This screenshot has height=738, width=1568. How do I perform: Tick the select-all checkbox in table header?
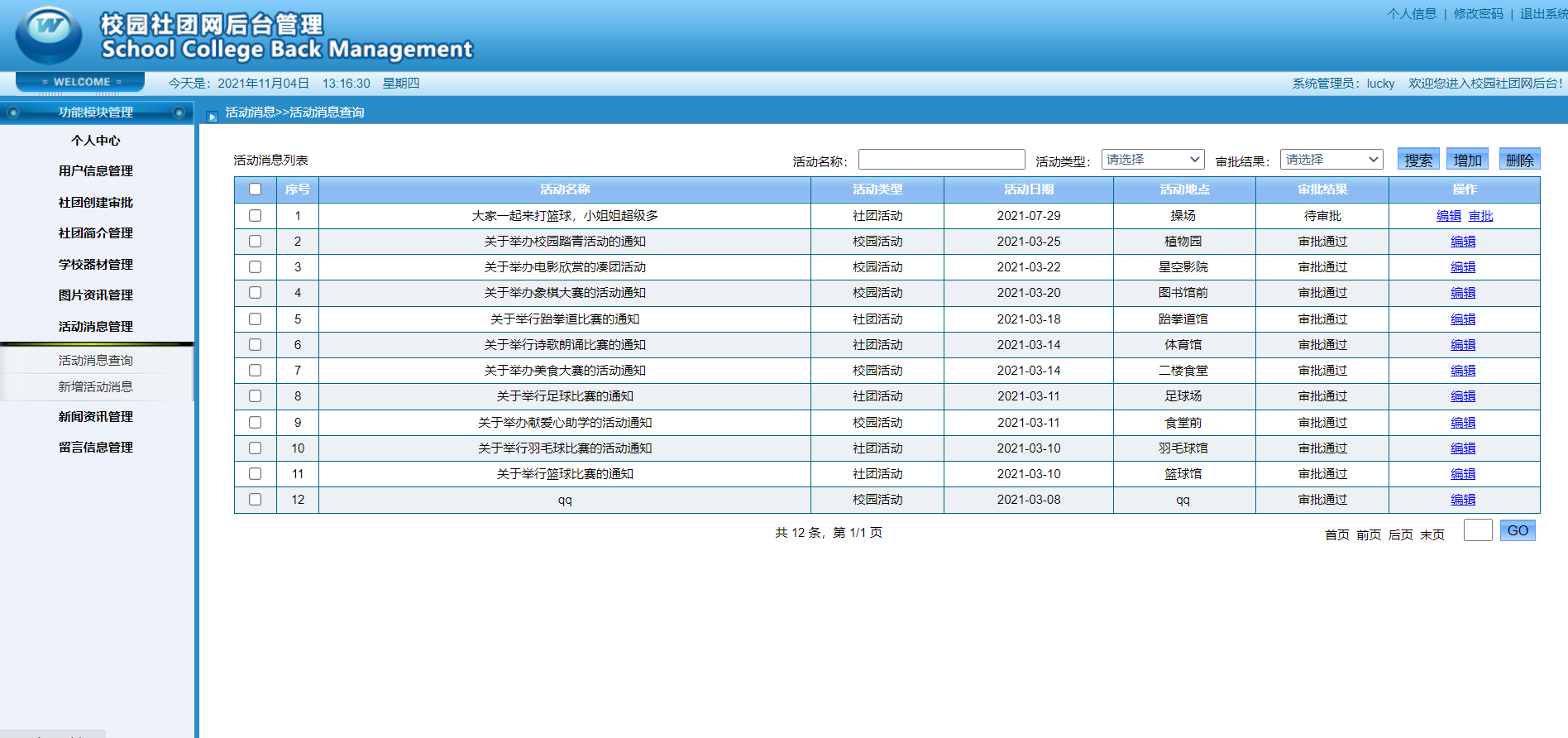pyautogui.click(x=255, y=189)
